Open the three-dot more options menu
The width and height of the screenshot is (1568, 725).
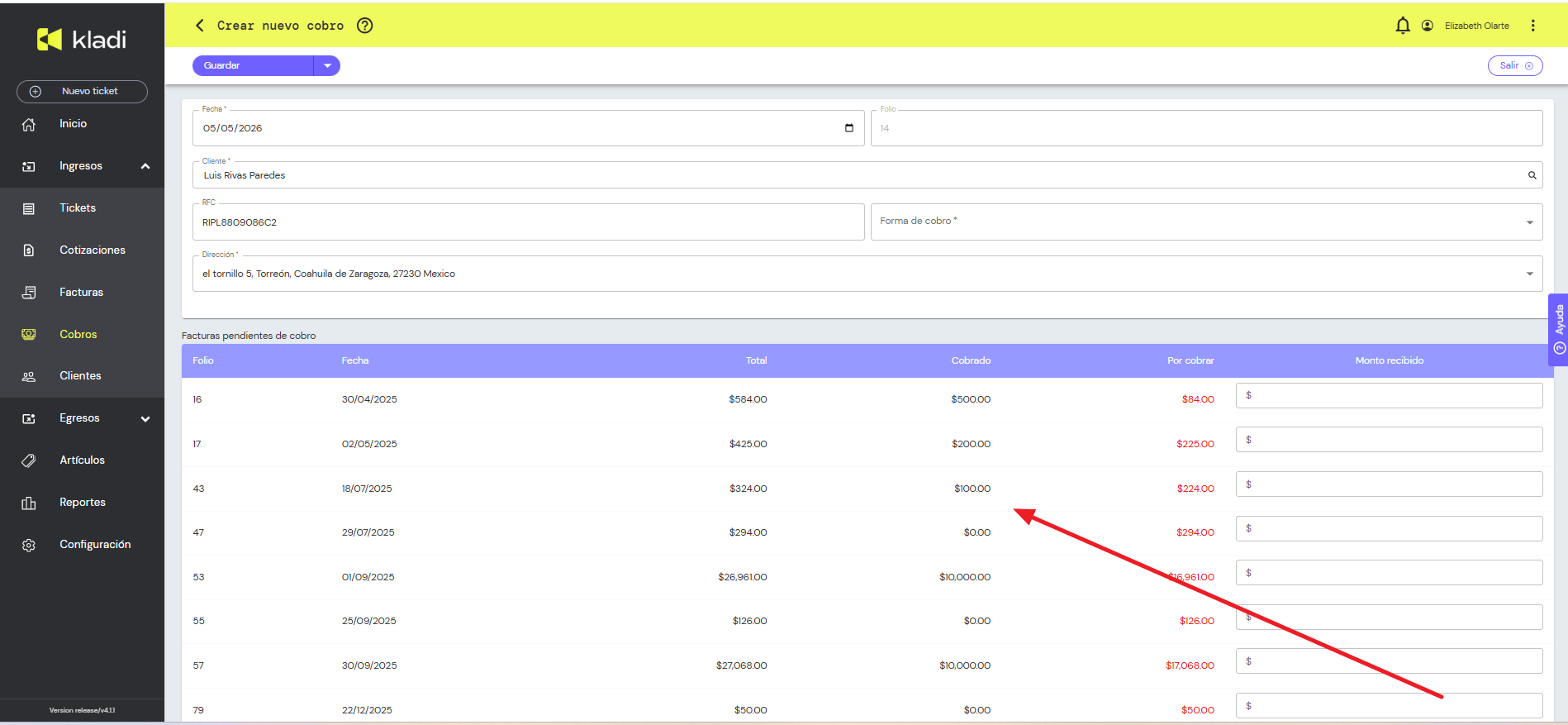[1532, 26]
